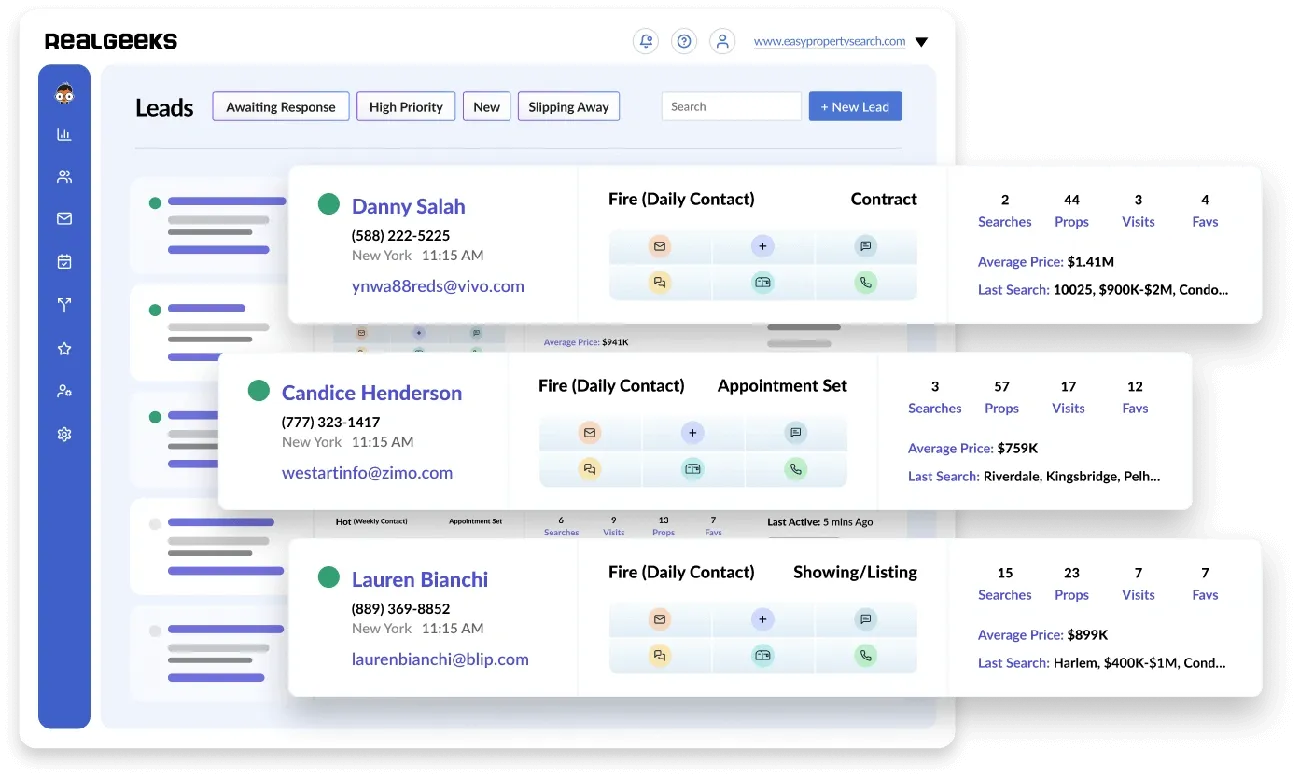Screen dimensions: 1300x777
Task: Select the Slipping Away filter
Action: tap(569, 107)
